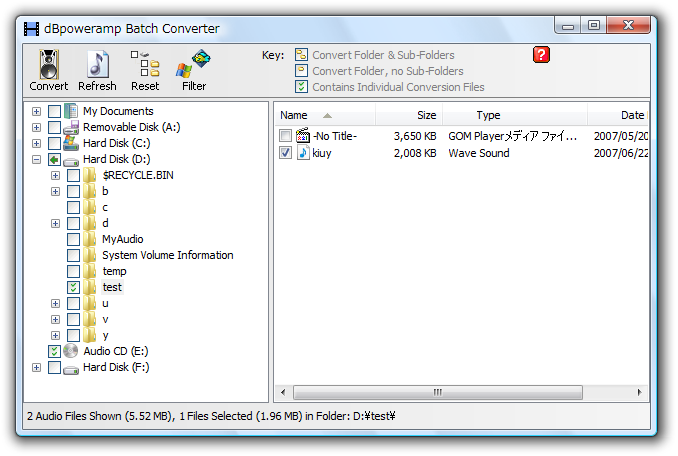Screen dimensions: 678x456
Task: Select the -No Title- file name
Action: click(x=335, y=136)
